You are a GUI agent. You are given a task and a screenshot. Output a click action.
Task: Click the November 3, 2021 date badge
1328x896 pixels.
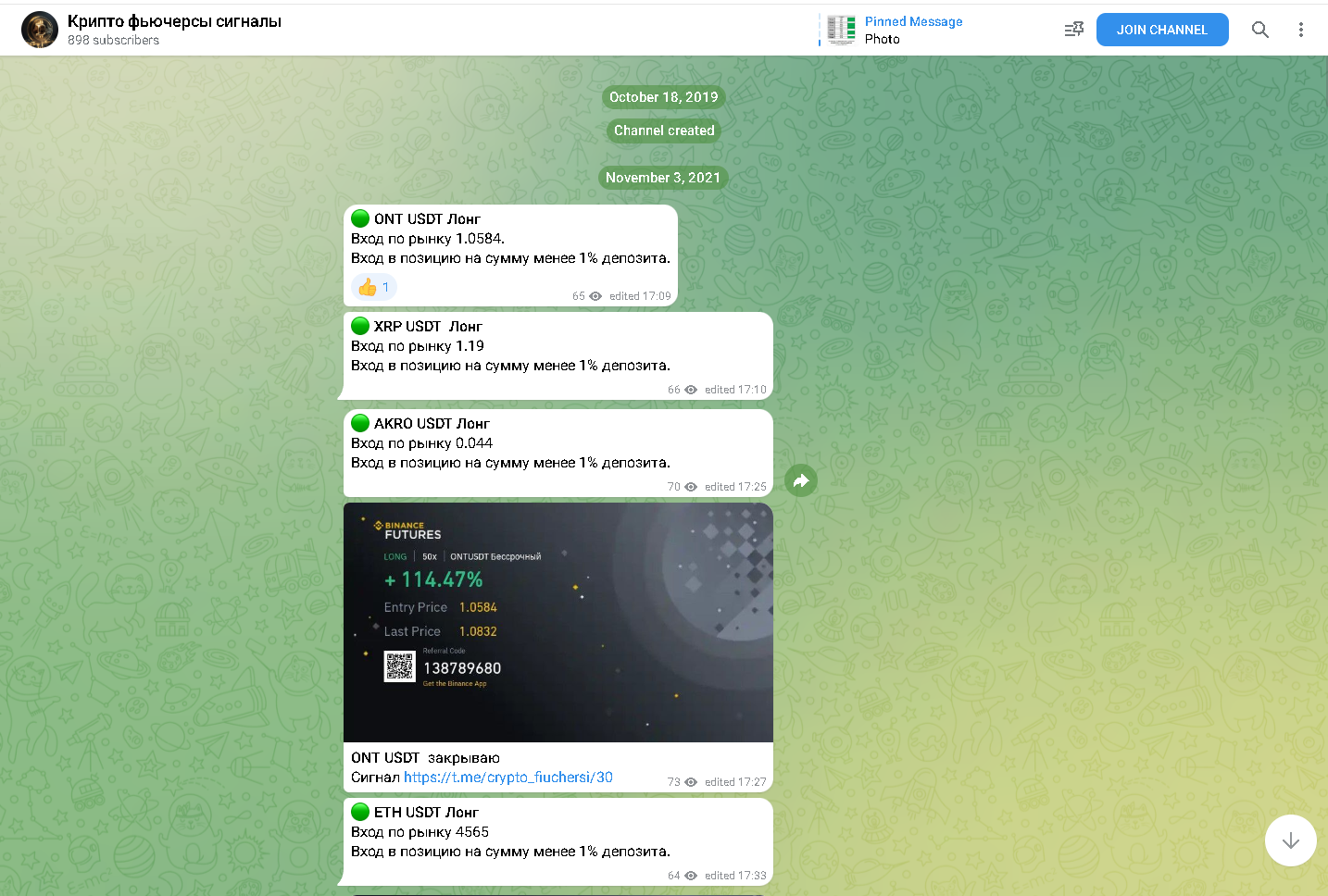[663, 178]
